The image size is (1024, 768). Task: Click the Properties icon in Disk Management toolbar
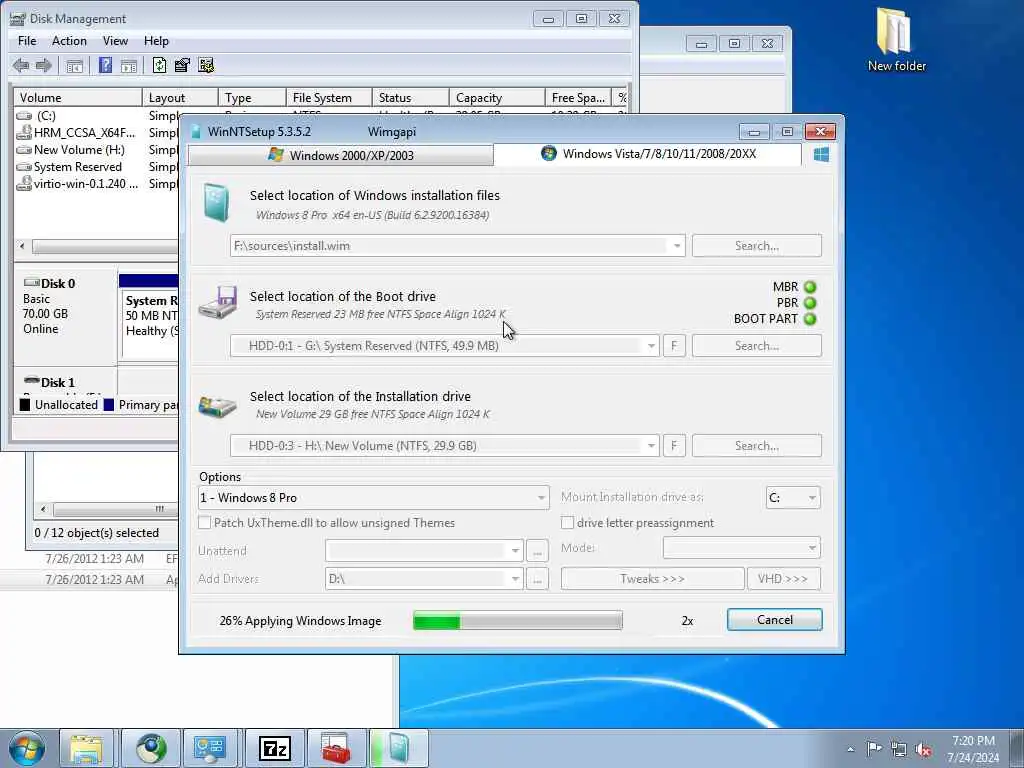click(x=182, y=65)
